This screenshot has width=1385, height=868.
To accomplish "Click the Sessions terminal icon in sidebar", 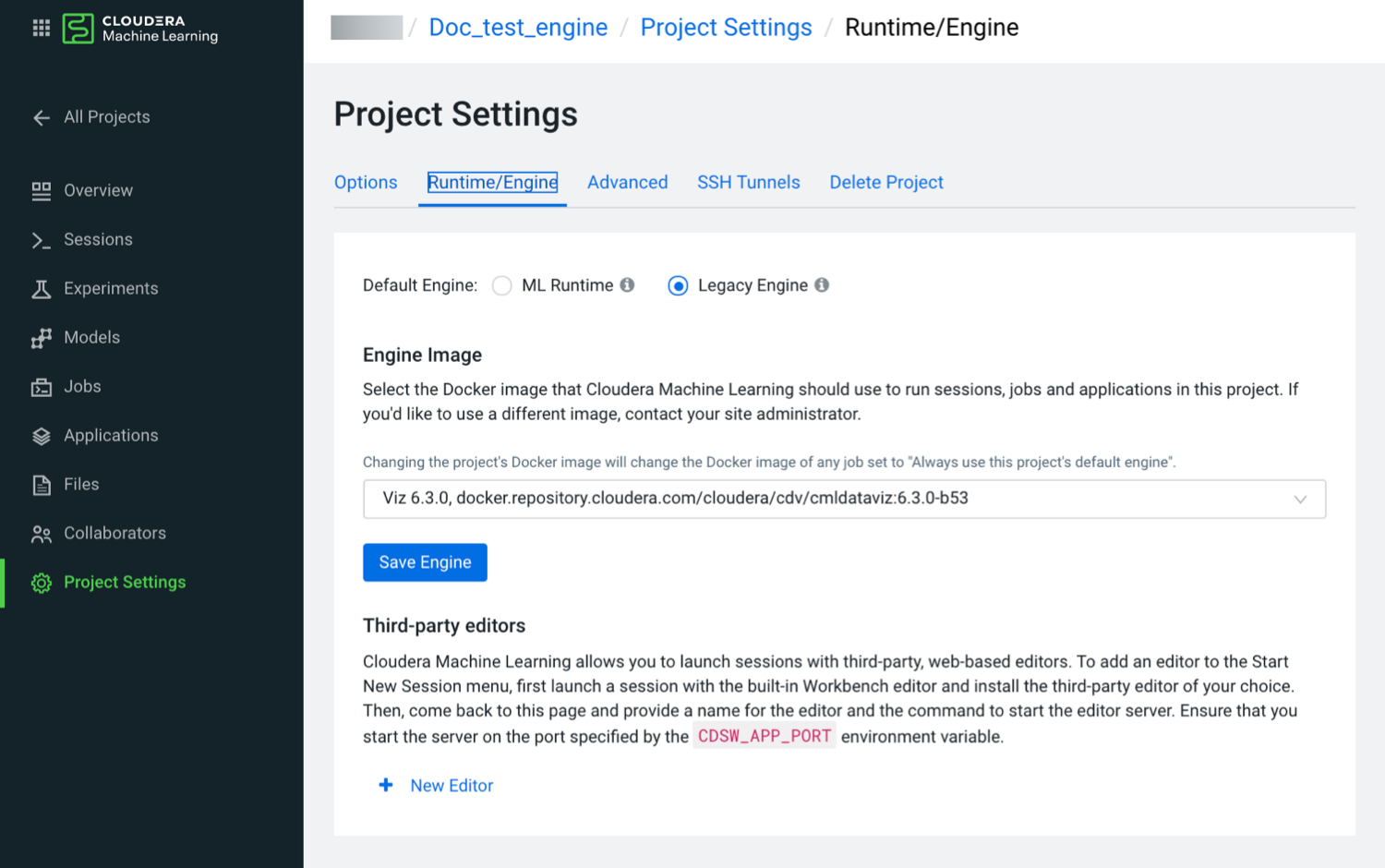I will 41,240.
